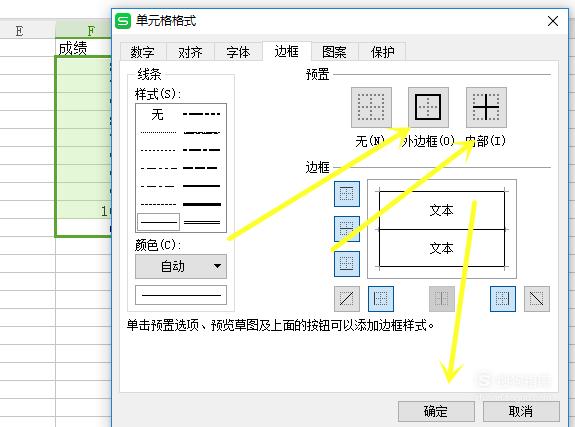Choose the thin solid line style
The image size is (575, 427).
[158, 222]
